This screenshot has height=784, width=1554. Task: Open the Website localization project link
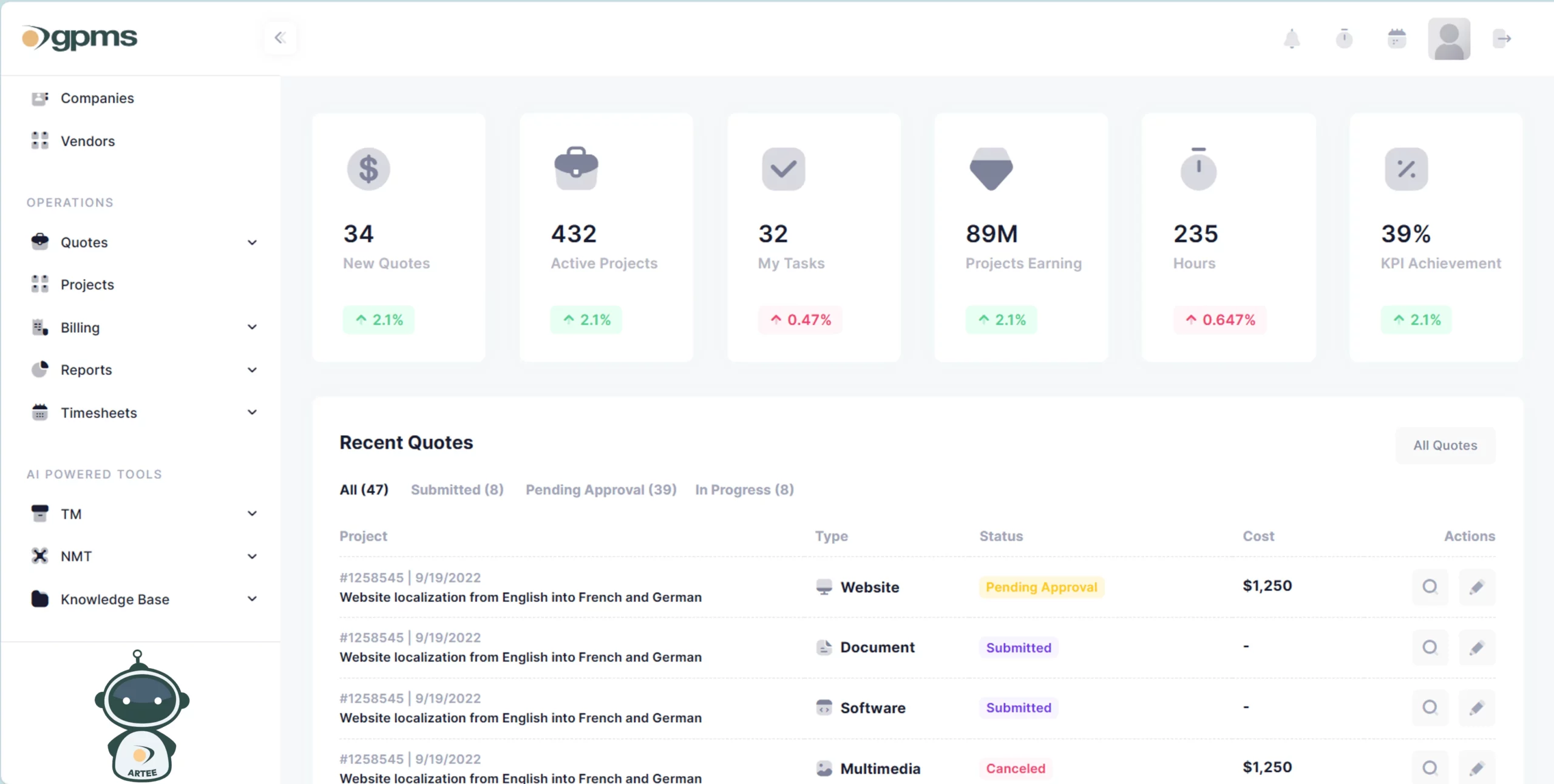coord(520,597)
